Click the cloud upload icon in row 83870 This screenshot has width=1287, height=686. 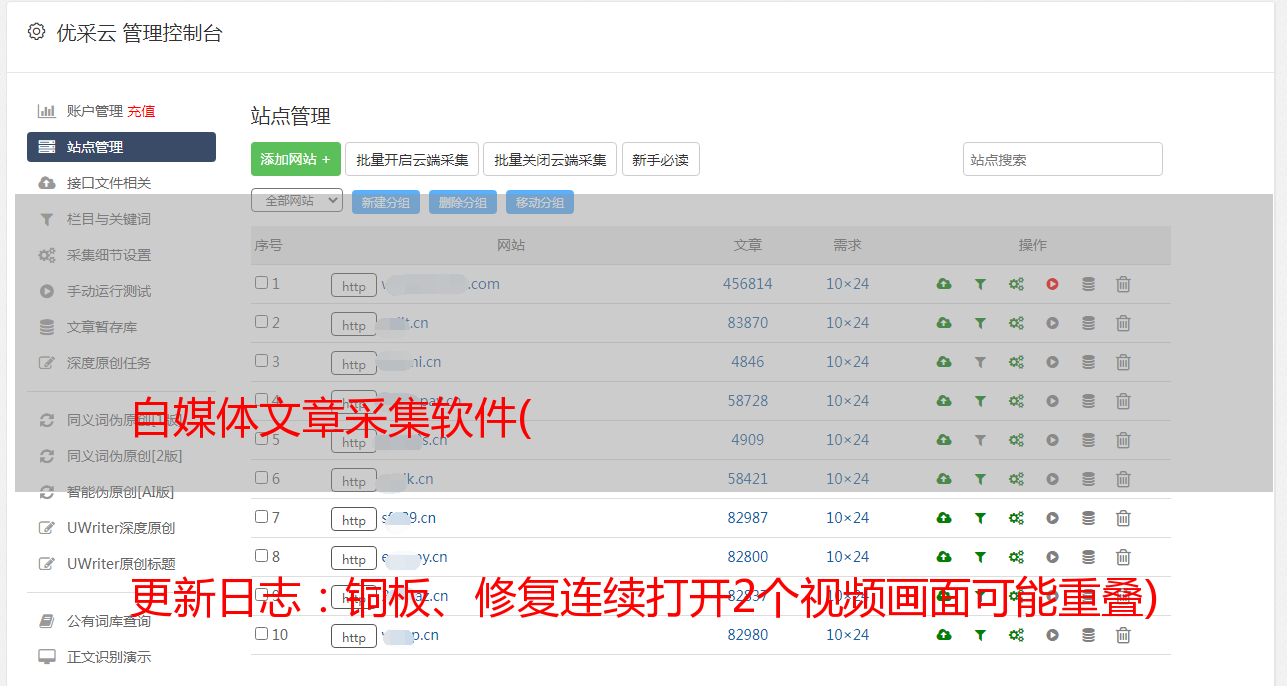944,323
